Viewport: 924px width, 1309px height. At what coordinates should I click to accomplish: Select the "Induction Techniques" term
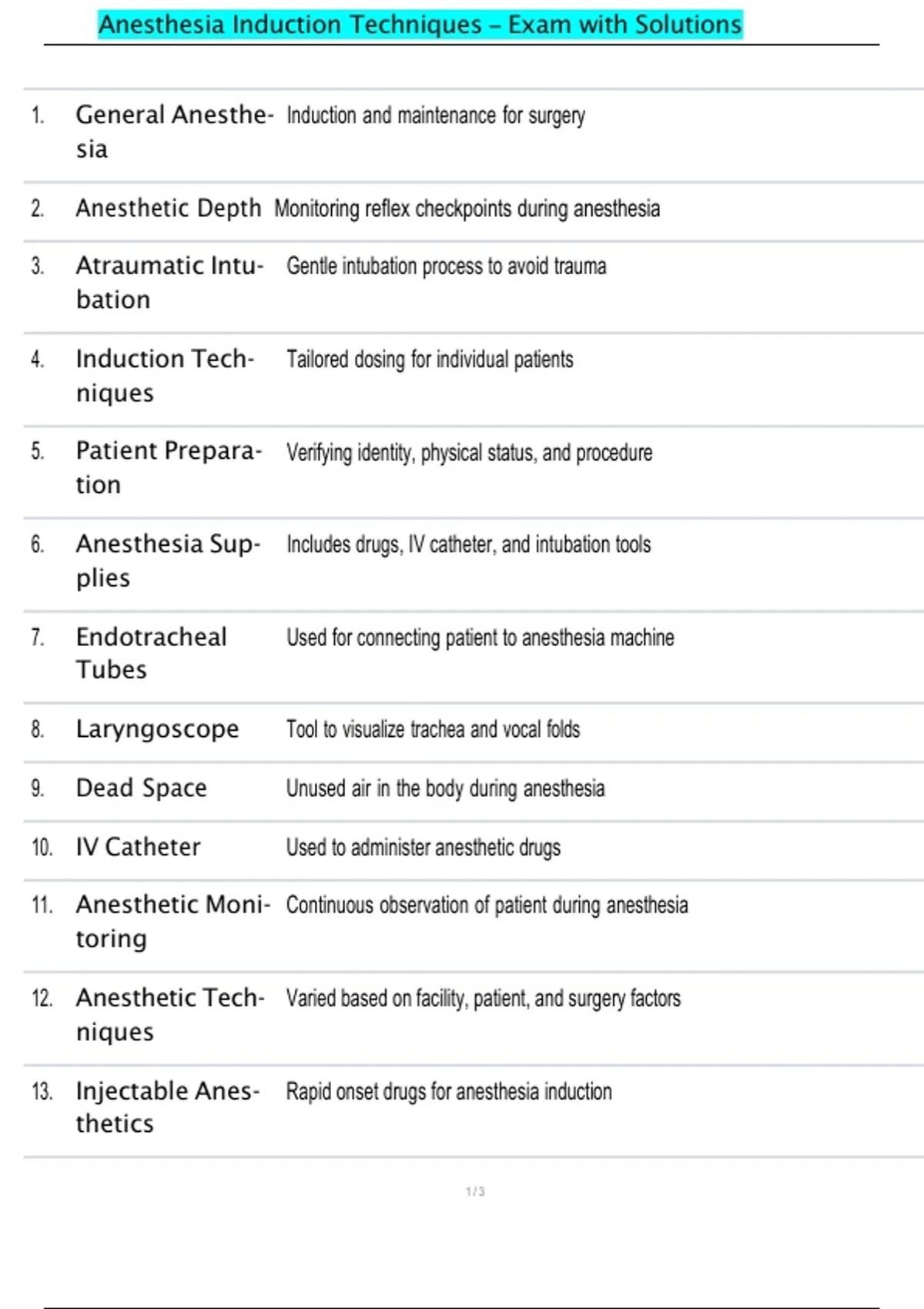click(x=164, y=375)
